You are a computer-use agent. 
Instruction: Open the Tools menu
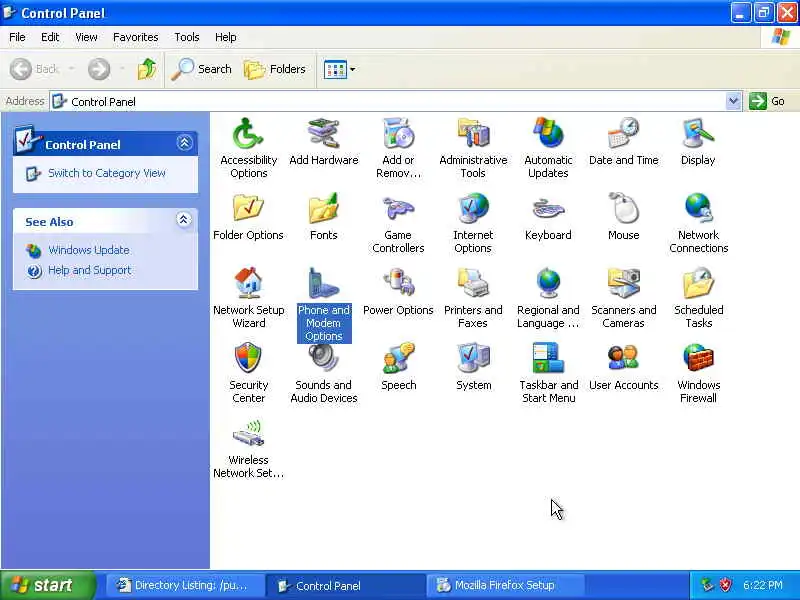(187, 37)
